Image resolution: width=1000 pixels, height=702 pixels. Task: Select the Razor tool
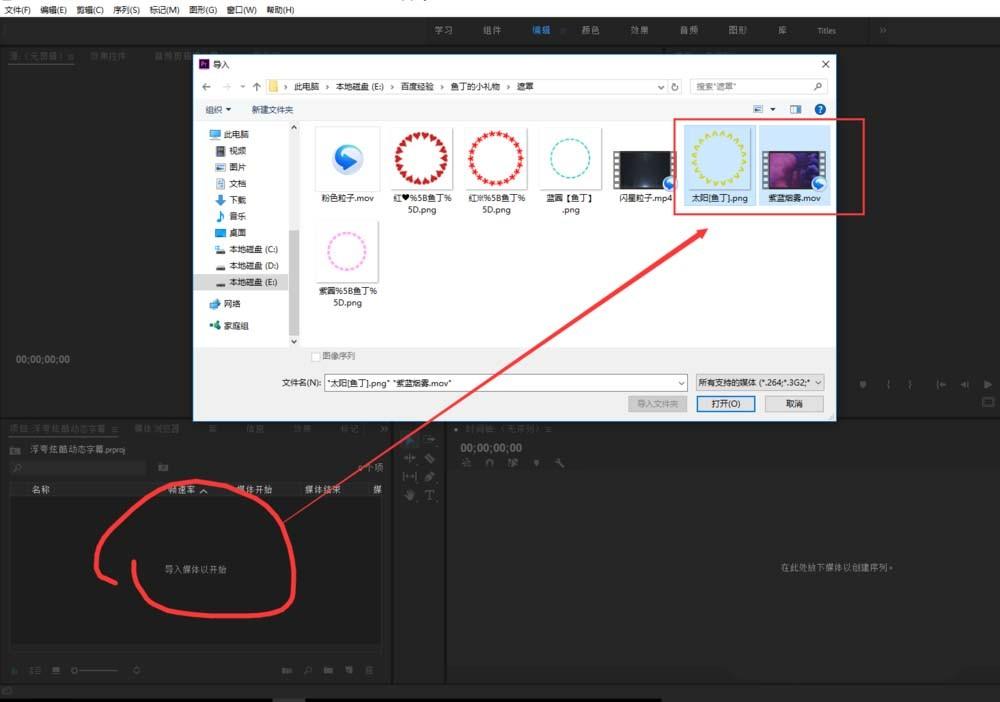point(430,457)
